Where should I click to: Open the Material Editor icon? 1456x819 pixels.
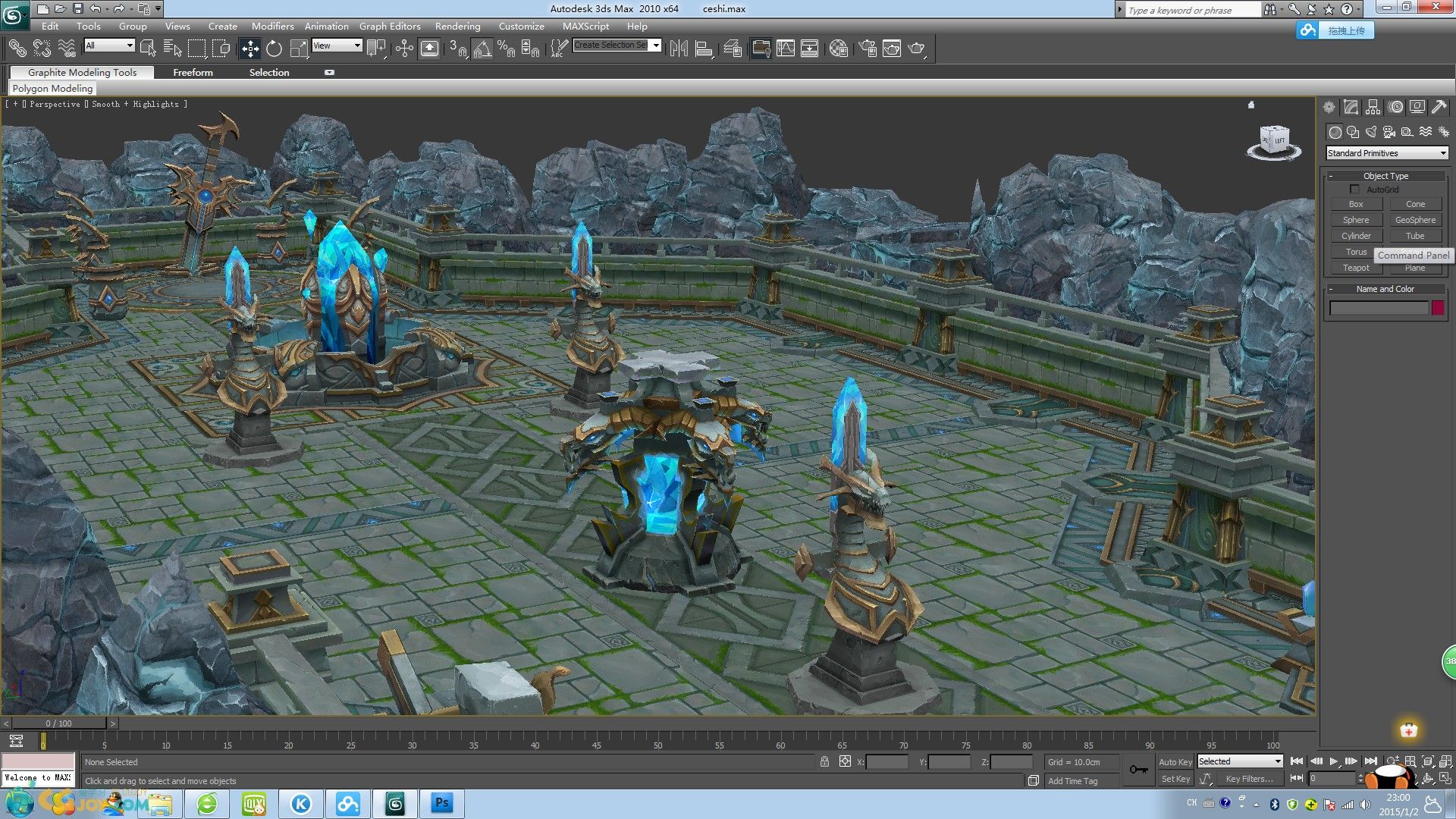click(x=838, y=49)
